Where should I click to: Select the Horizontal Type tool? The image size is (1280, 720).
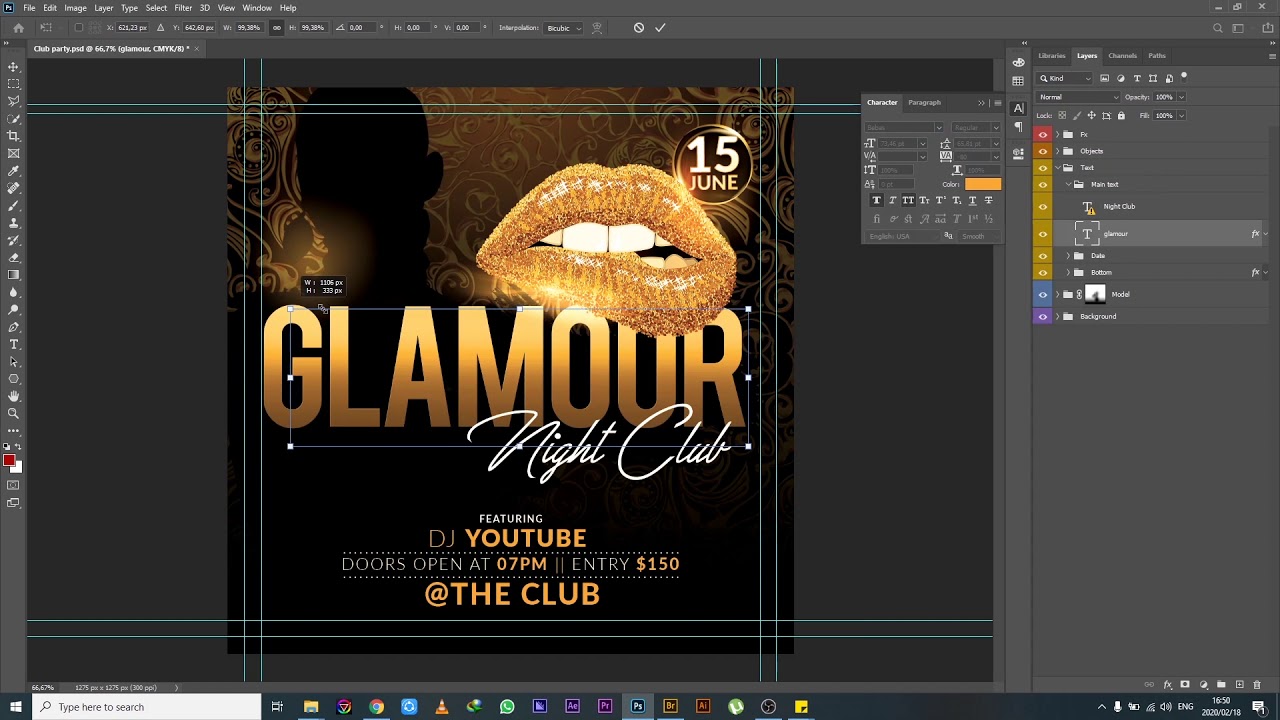pos(13,344)
